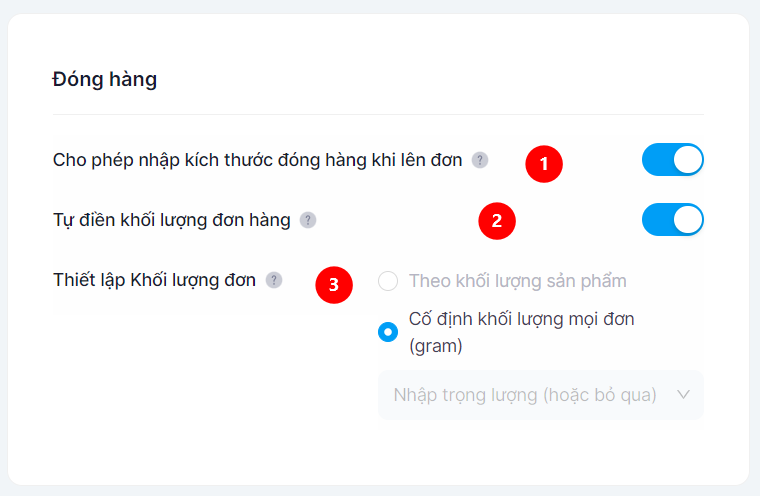Click "Cho phép nhập kích thước đóng hàng" label
The height and width of the screenshot is (496, 760).
(257, 160)
